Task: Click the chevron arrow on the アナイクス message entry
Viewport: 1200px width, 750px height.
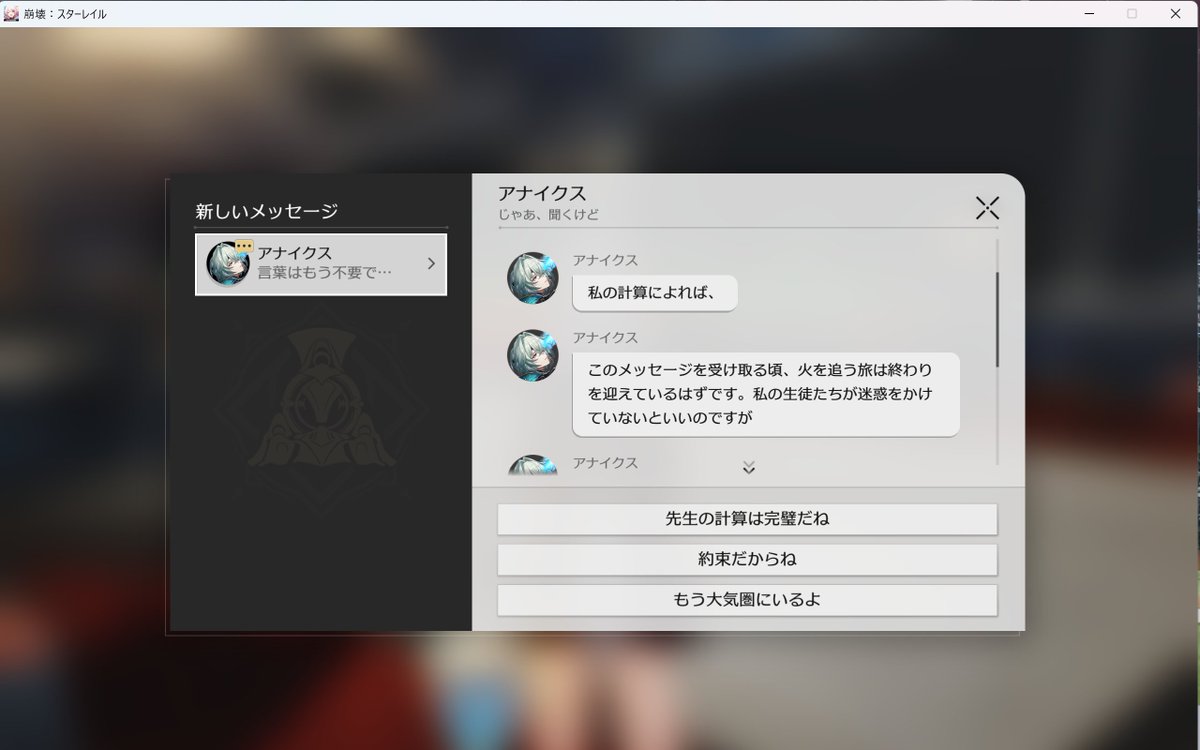Action: (x=431, y=264)
